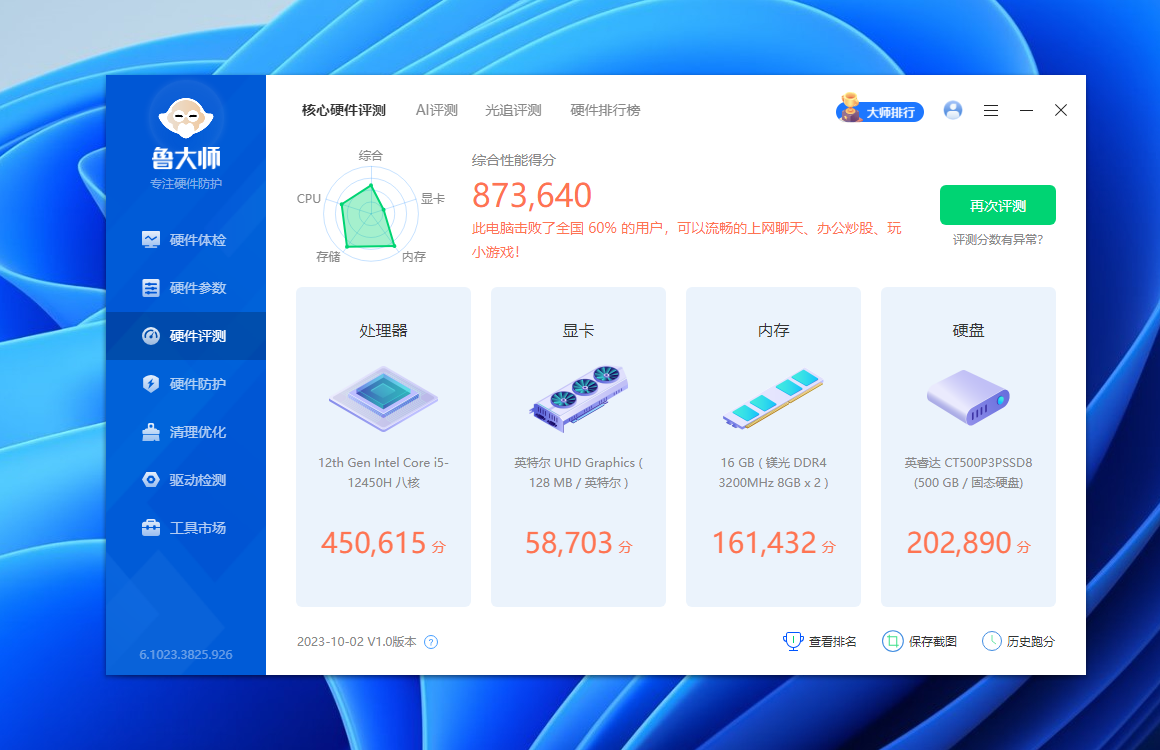Switch to the 核心硬件评测 tab
The width and height of the screenshot is (1160, 750).
(344, 110)
